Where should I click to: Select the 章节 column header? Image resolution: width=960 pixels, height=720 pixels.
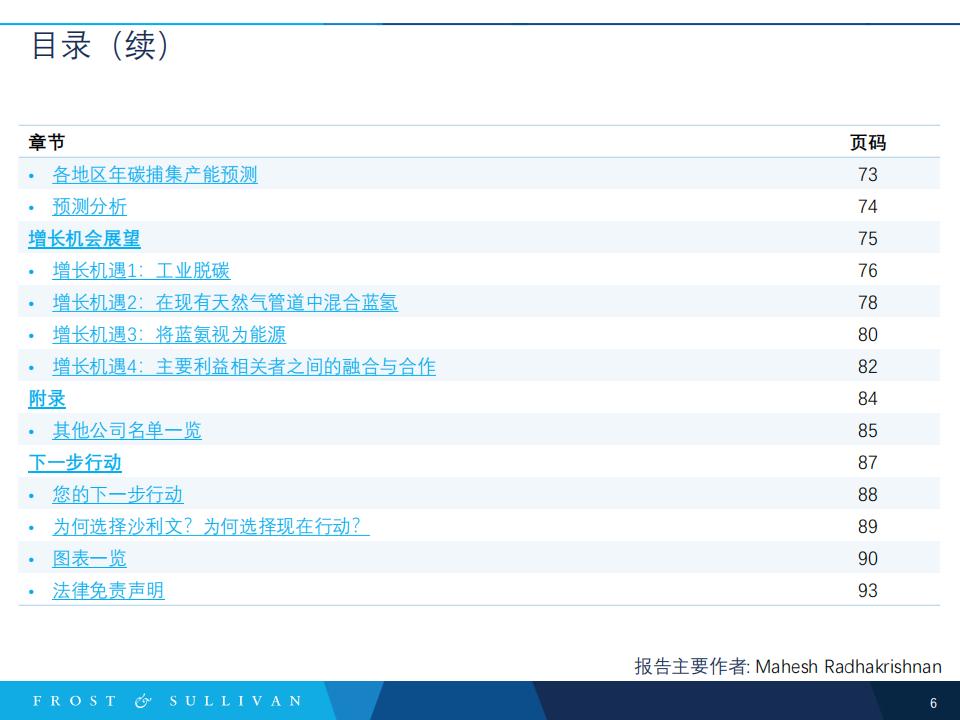[x=47, y=142]
